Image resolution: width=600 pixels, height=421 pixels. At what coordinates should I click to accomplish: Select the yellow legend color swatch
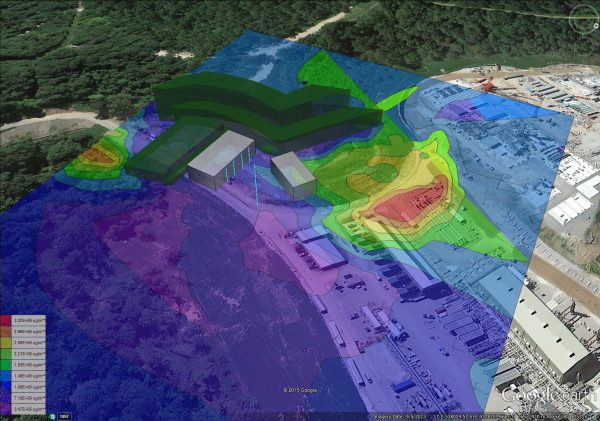pos(6,343)
